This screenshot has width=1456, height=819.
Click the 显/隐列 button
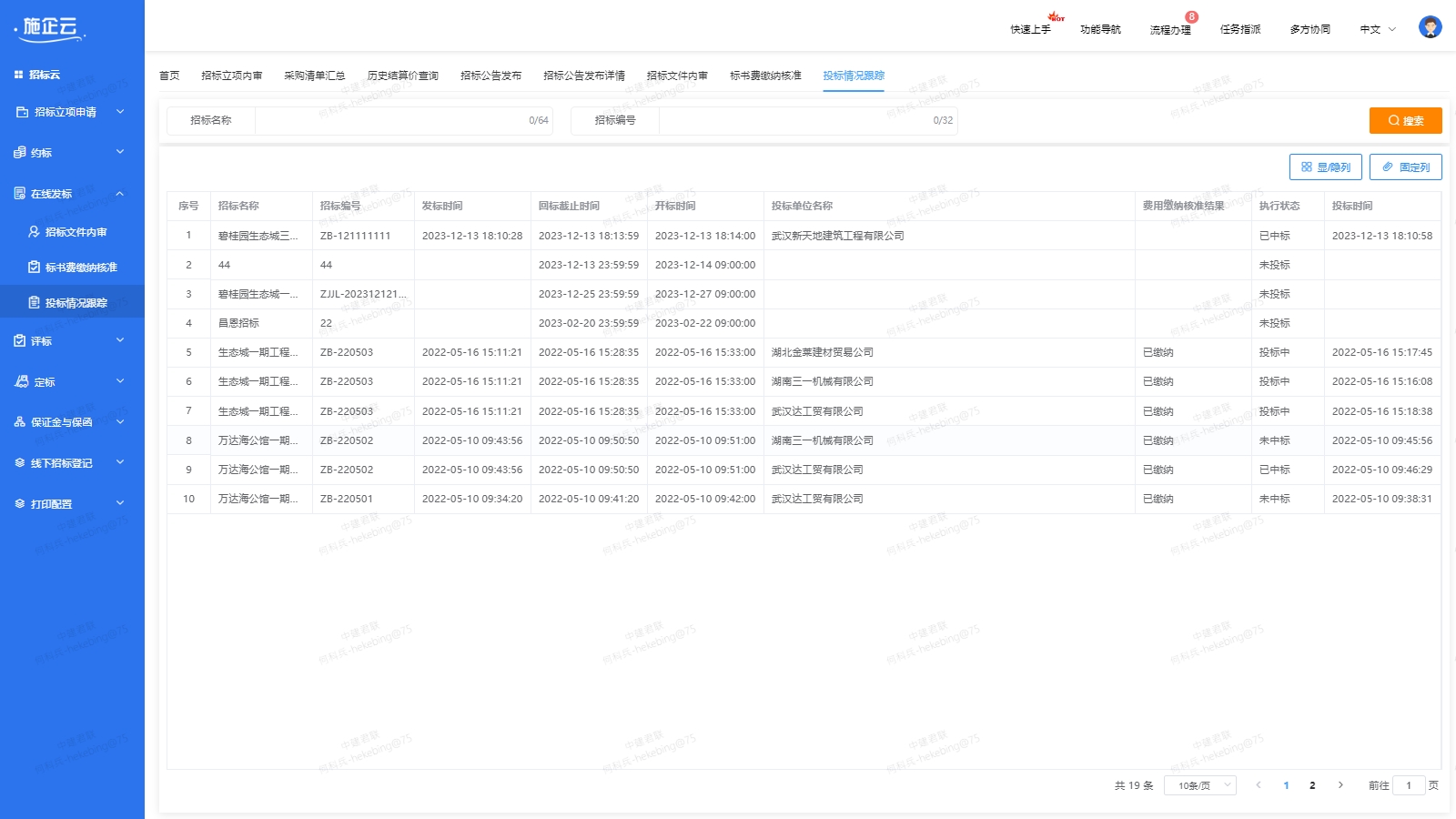[1325, 167]
